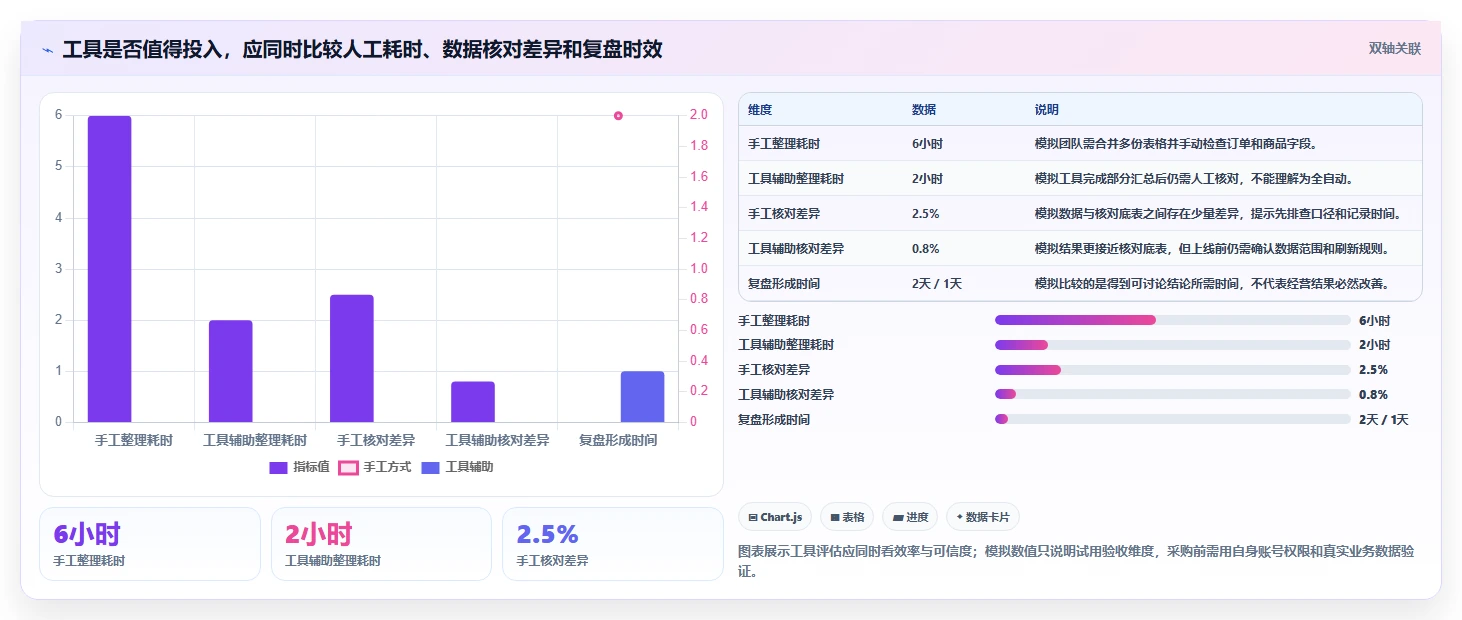Click the blue 复盘形成时间 bar in chart

[642, 397]
